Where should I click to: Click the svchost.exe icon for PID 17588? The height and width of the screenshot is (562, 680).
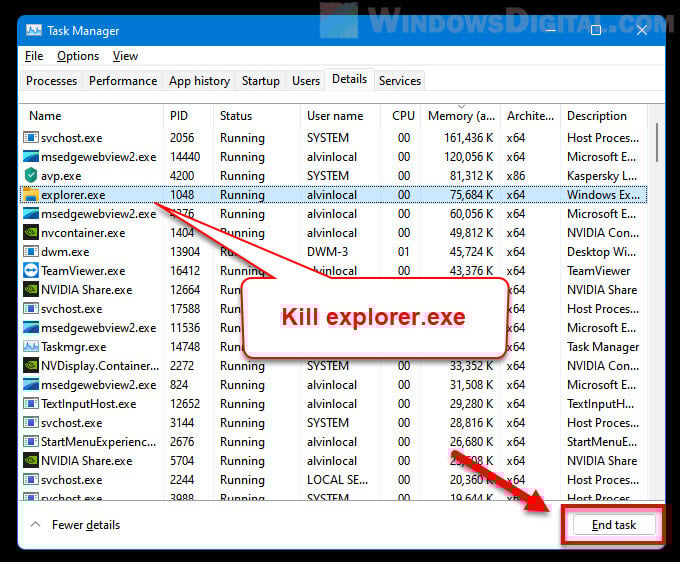pos(30,309)
